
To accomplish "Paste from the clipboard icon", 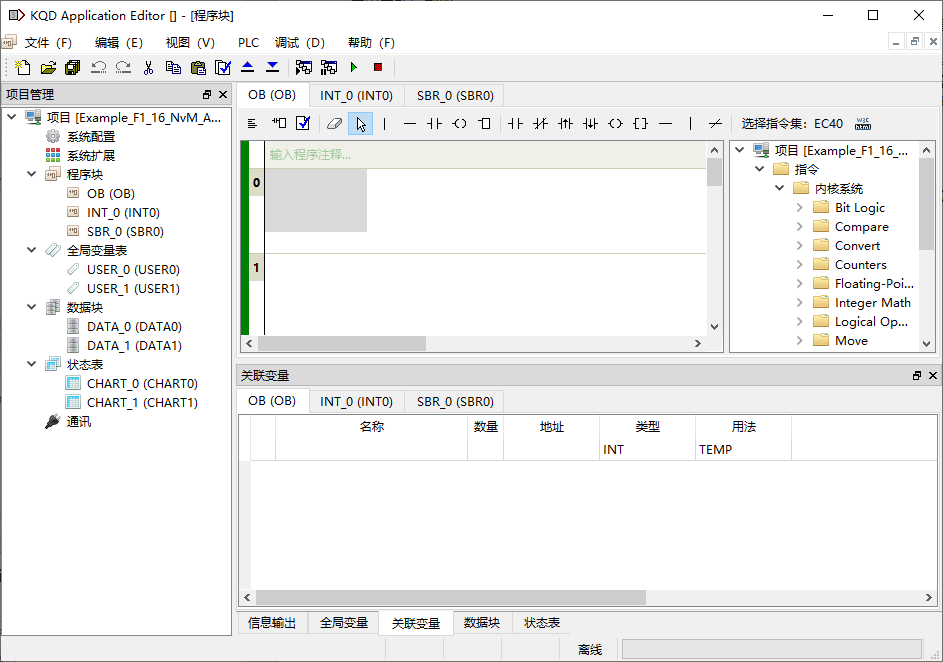I will (198, 67).
